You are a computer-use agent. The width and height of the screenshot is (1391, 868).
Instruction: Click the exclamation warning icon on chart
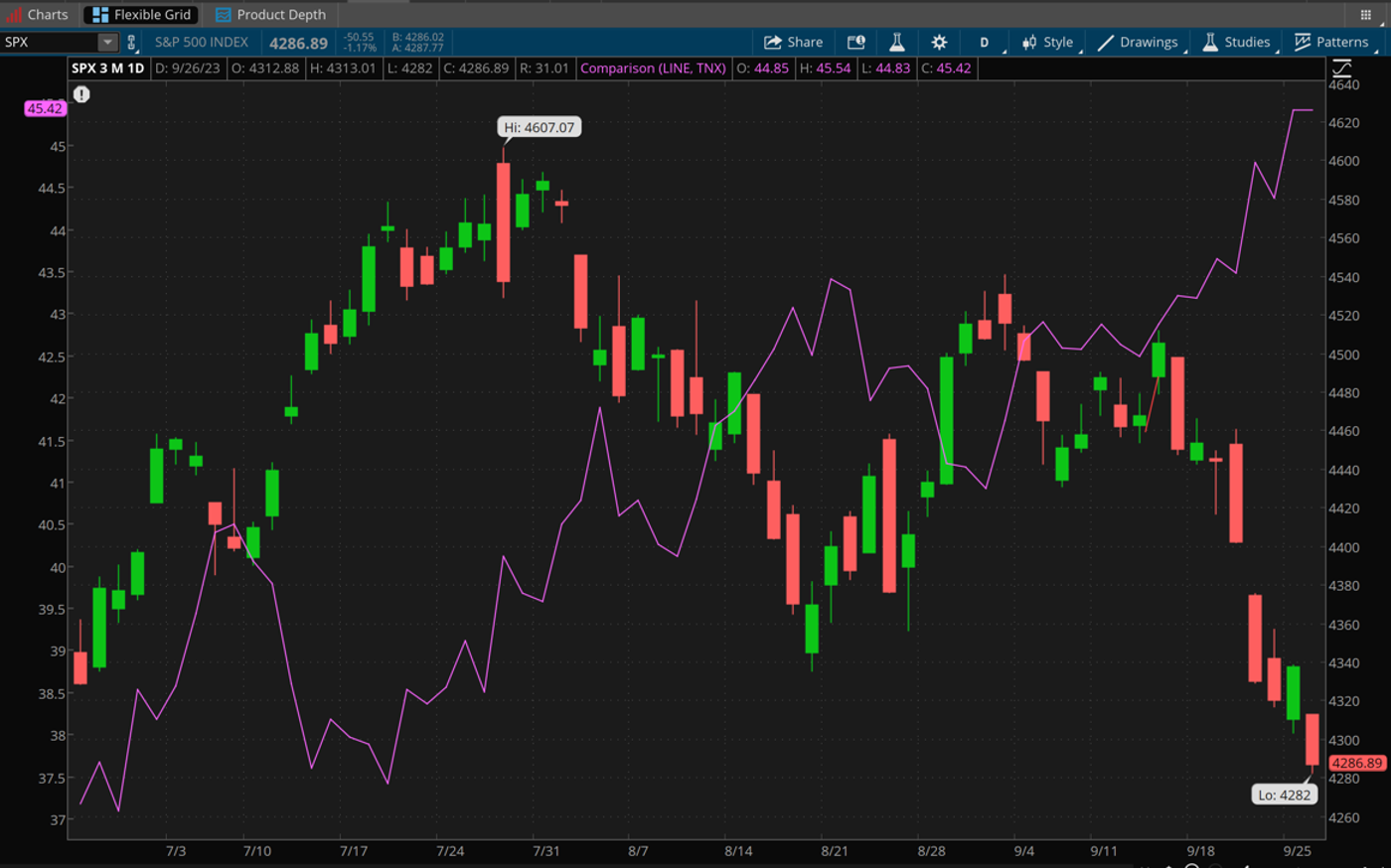81,94
